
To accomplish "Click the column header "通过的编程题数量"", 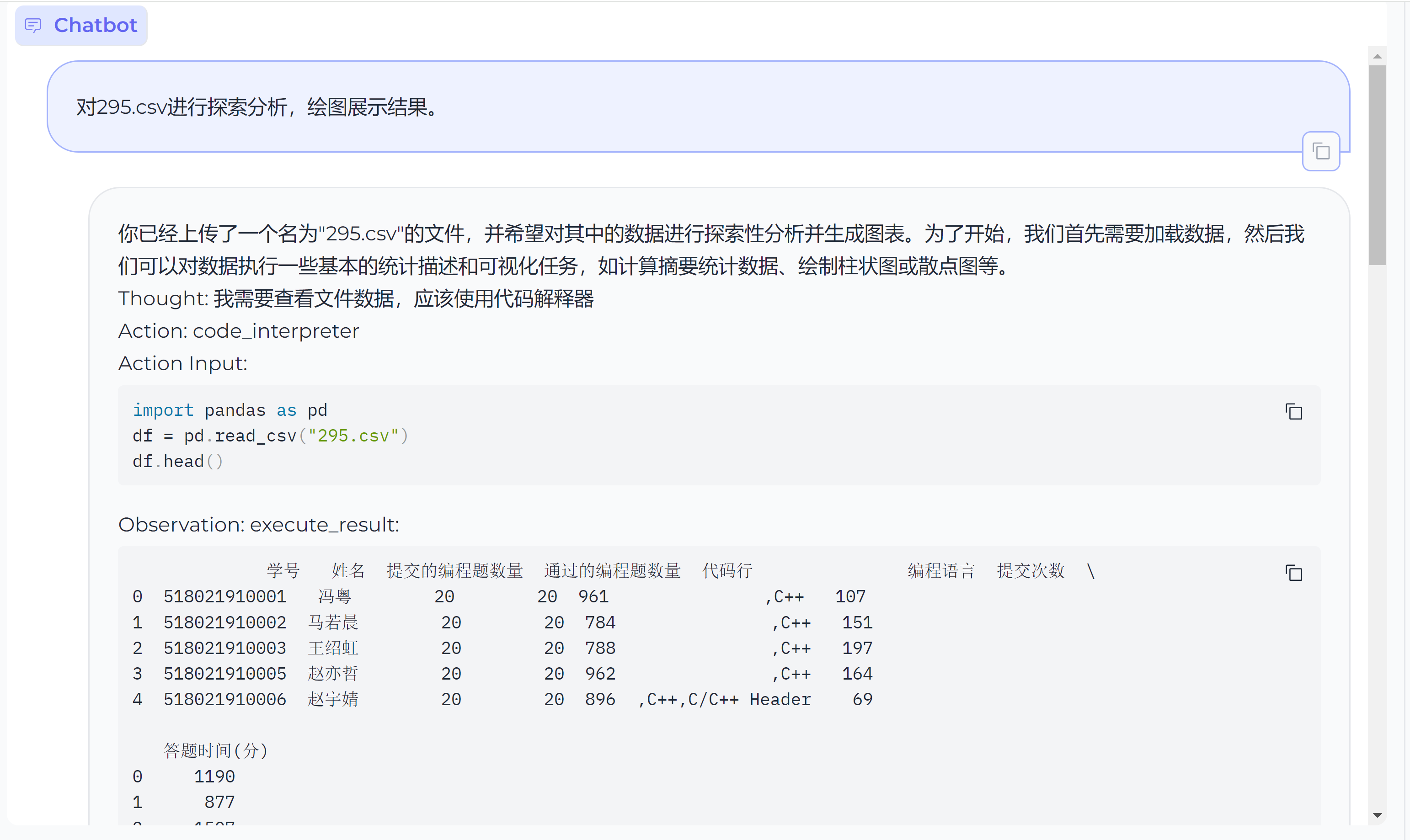I will click(612, 570).
